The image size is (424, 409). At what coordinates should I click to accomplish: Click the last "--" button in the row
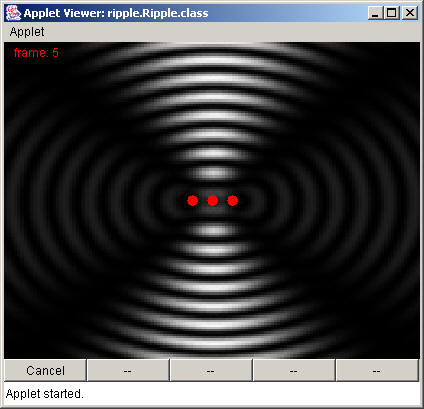377,370
